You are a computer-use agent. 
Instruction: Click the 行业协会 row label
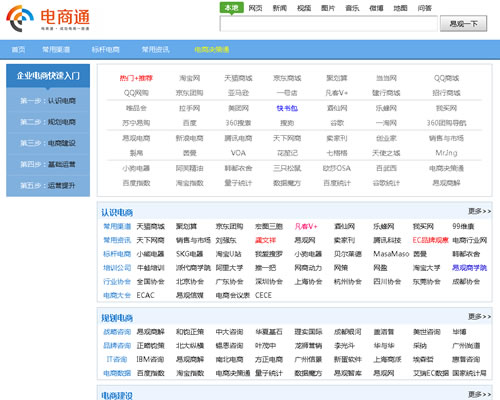117,281
